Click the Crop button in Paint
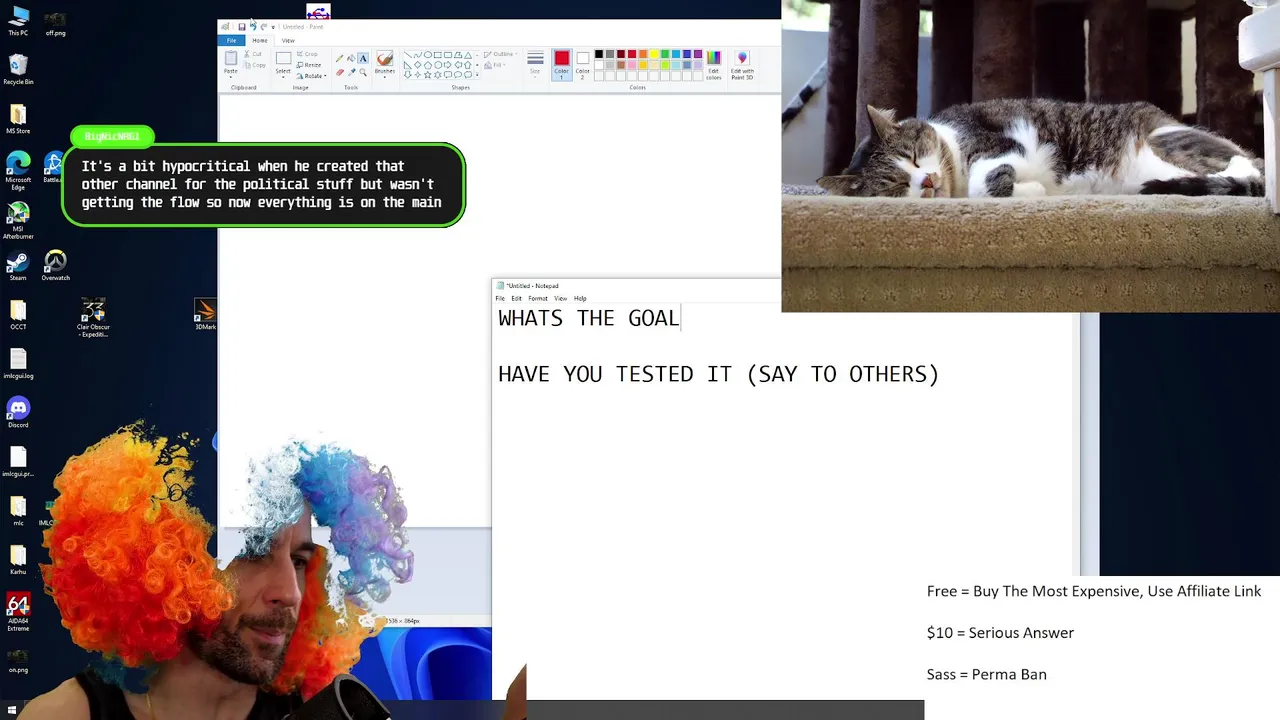Image resolution: width=1280 pixels, height=720 pixels. tap(308, 54)
